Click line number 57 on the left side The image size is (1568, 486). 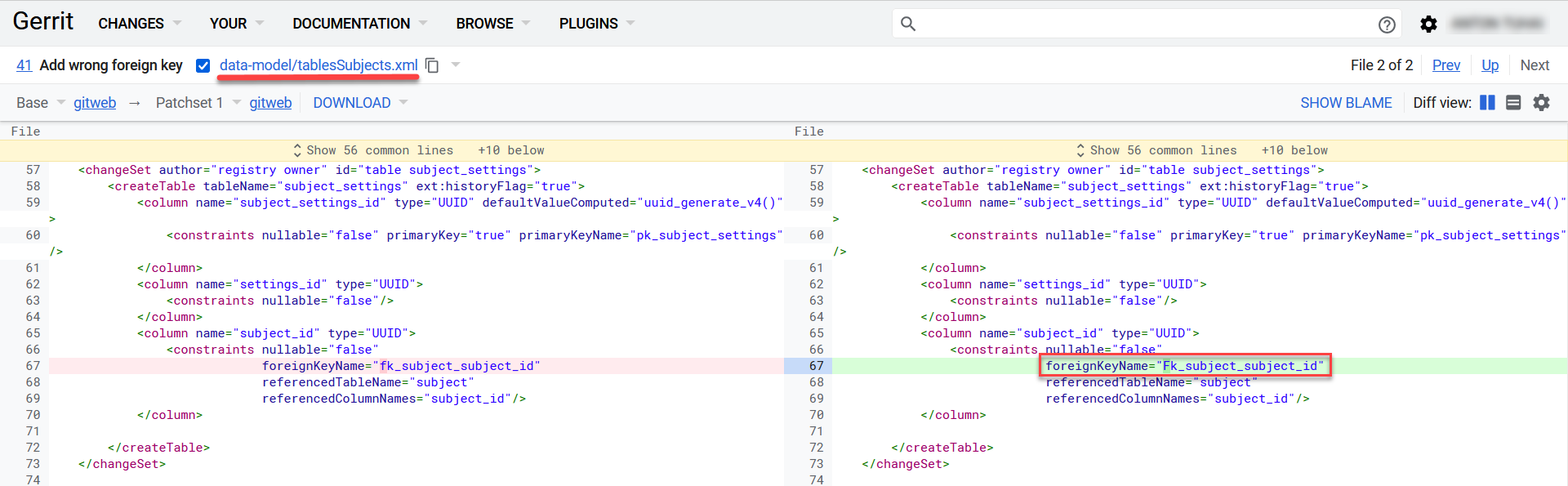click(33, 170)
